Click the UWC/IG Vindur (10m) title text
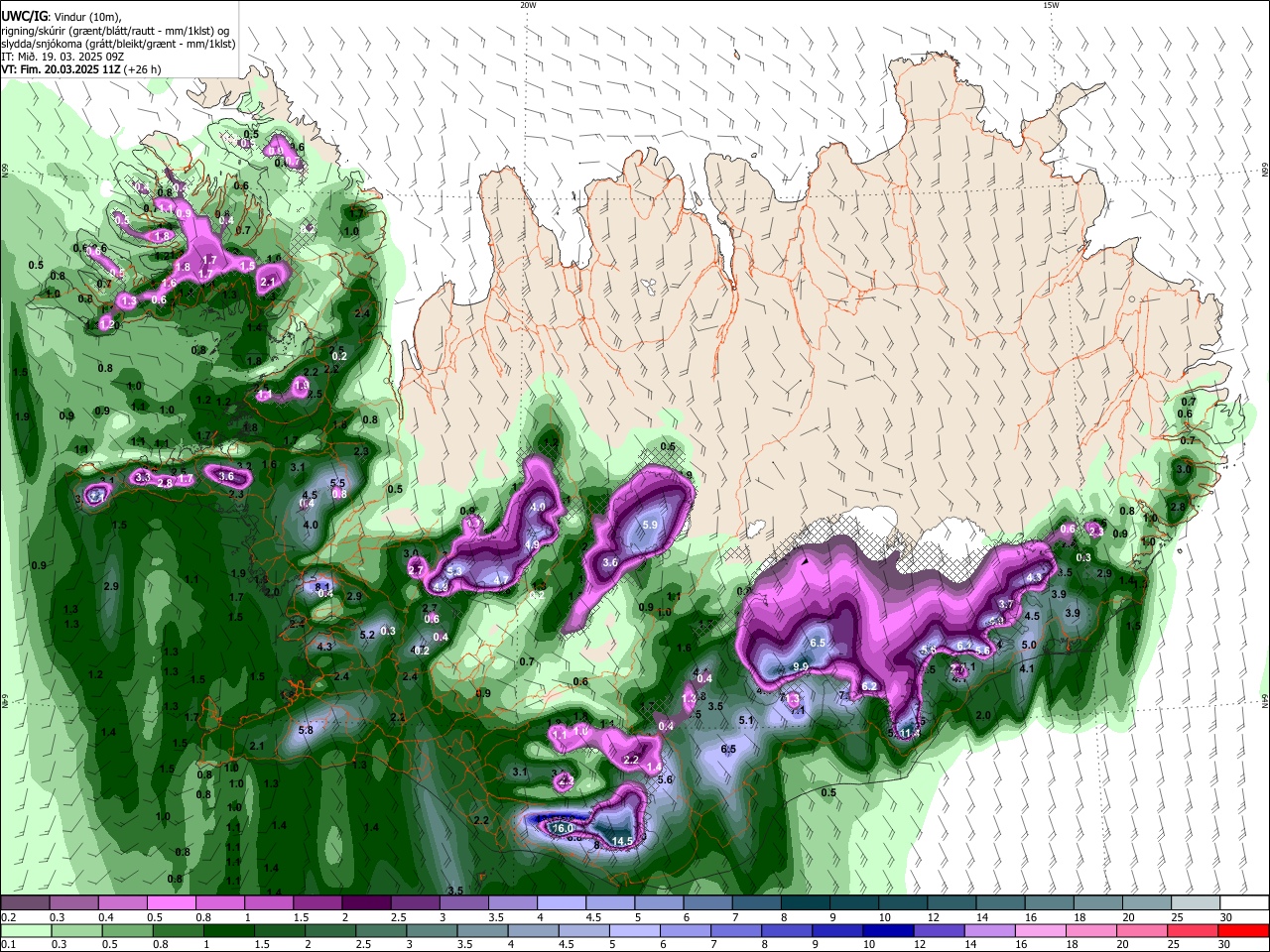The width and height of the screenshot is (1270, 952). point(62,17)
